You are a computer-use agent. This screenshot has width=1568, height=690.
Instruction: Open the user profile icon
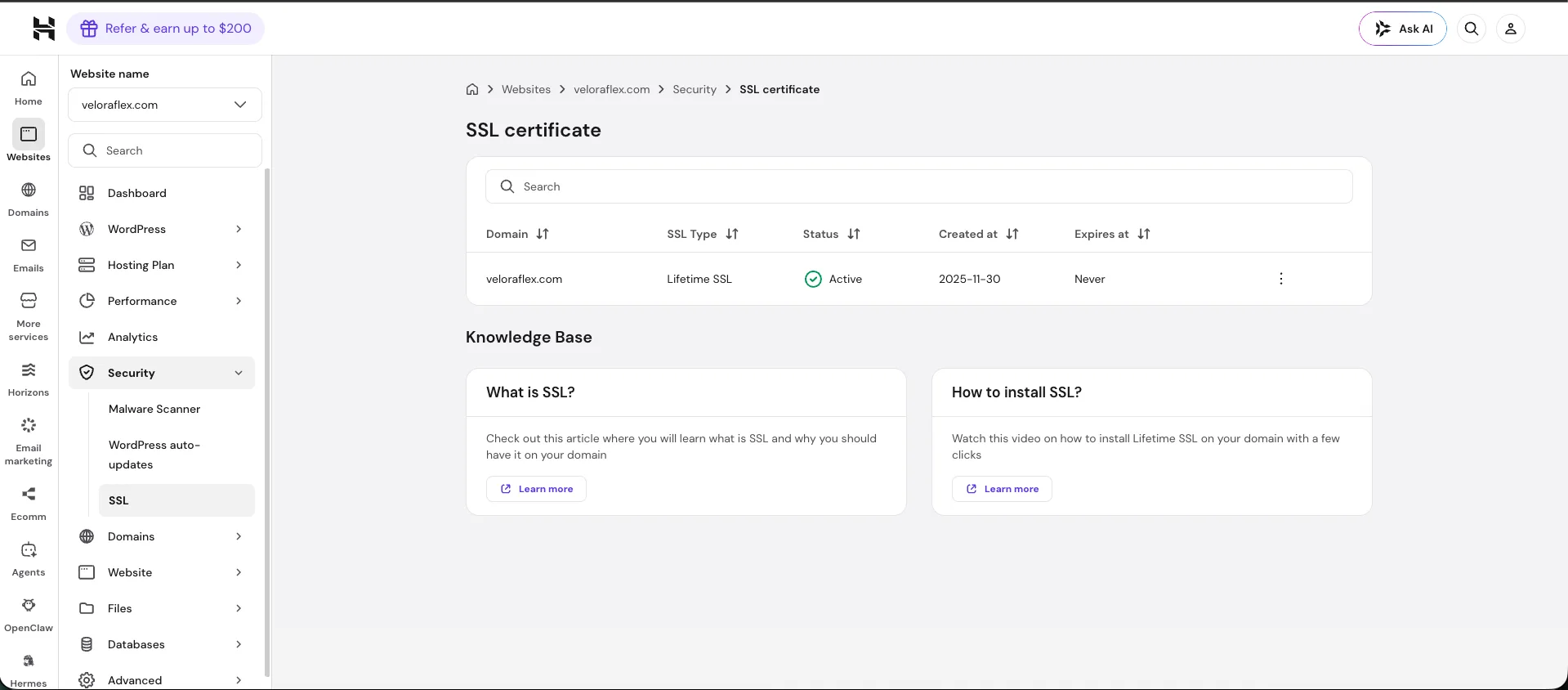click(1511, 29)
